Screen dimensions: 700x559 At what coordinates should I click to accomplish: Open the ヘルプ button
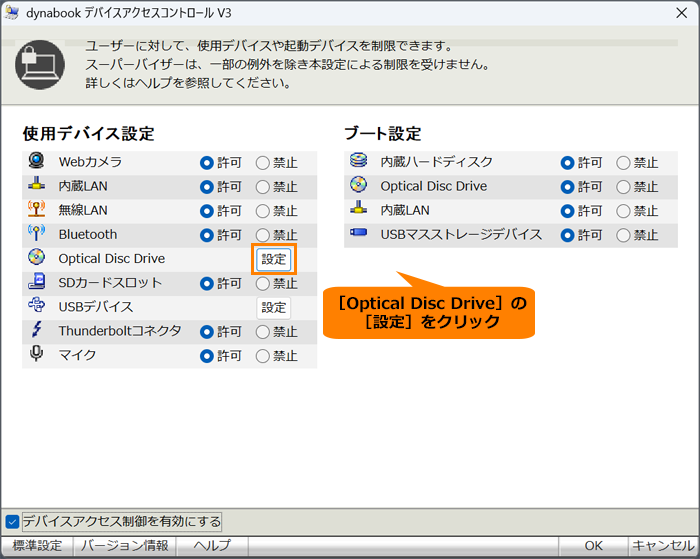[x=212, y=546]
